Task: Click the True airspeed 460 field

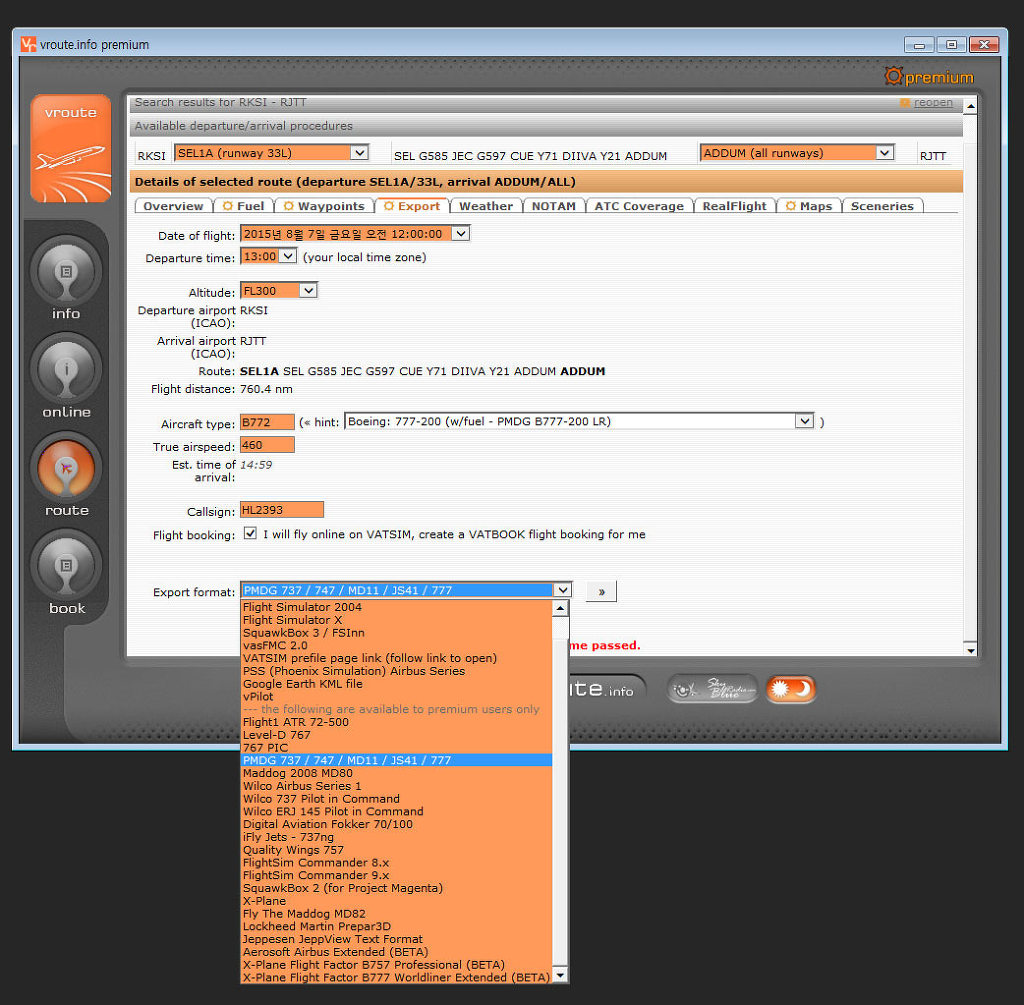Action: [x=267, y=445]
